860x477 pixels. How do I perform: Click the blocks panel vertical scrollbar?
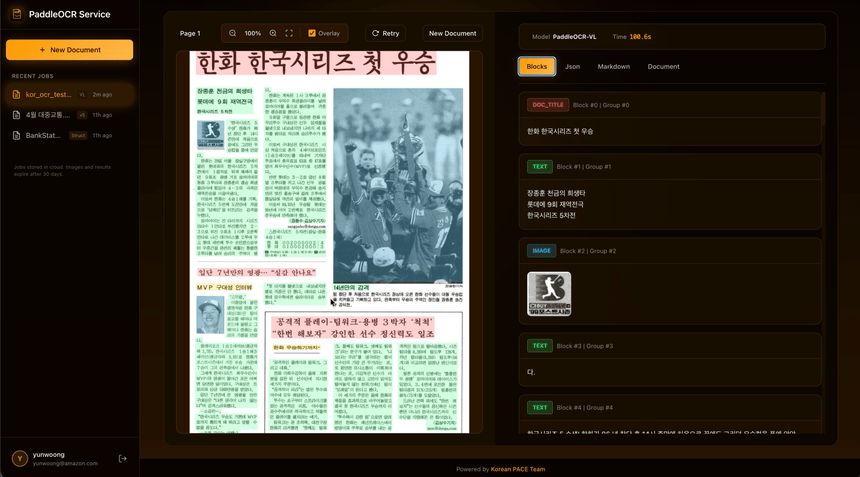pos(823,110)
